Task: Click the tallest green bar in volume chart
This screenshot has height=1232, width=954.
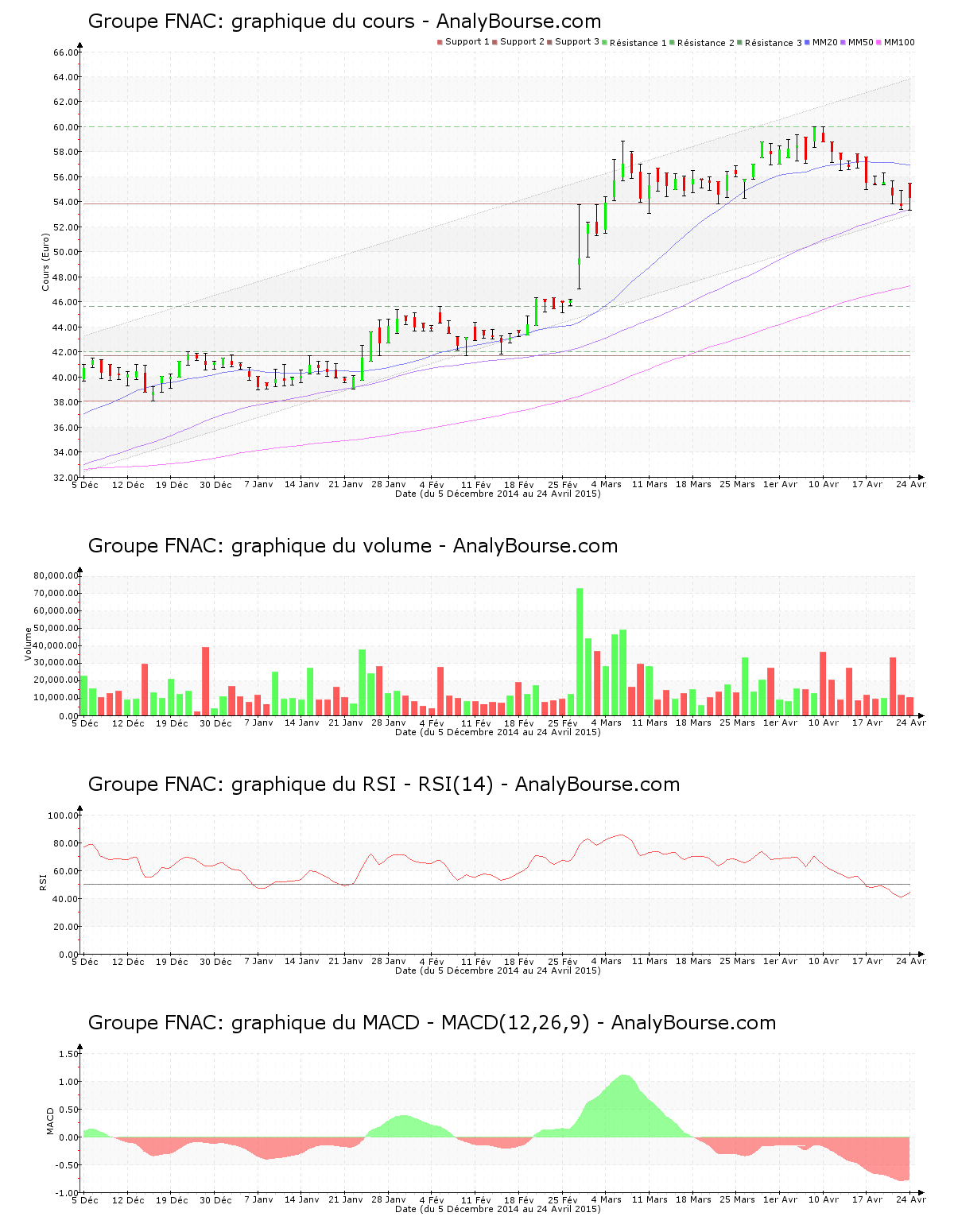Action: [x=580, y=652]
